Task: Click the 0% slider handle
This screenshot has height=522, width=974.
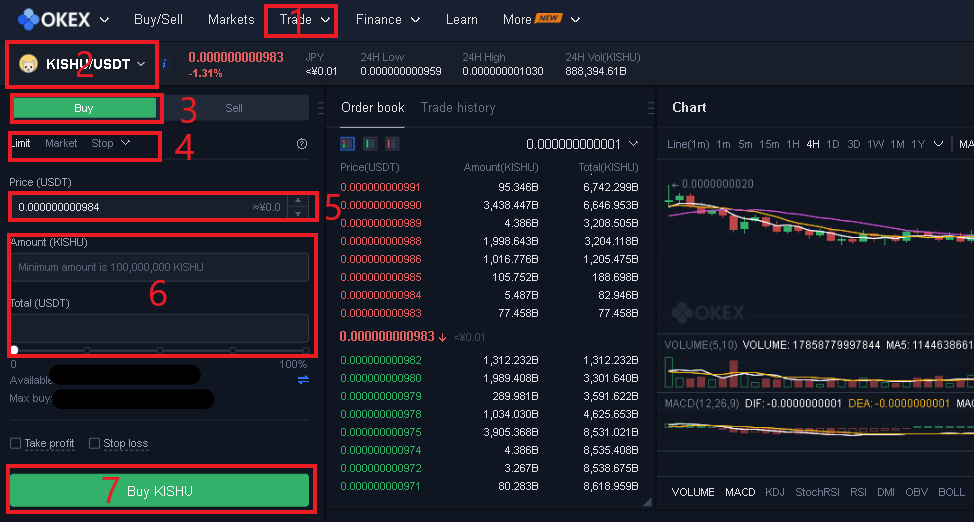Action: pos(14,350)
